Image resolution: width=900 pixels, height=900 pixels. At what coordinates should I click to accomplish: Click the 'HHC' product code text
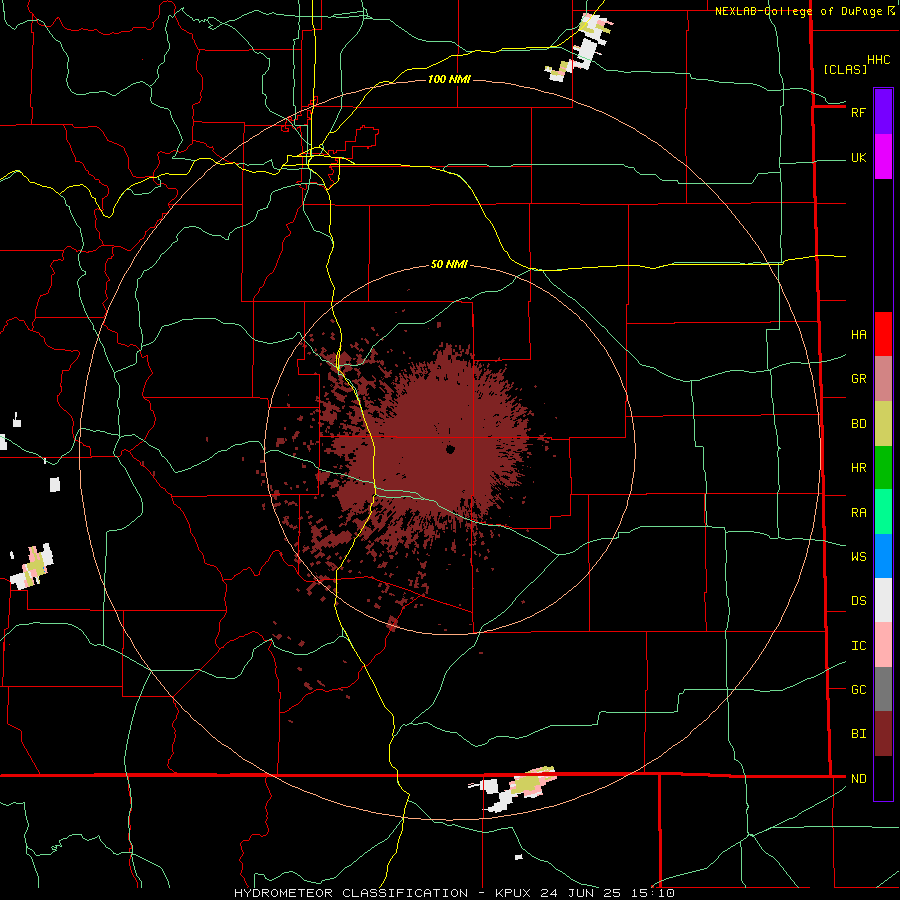878,60
